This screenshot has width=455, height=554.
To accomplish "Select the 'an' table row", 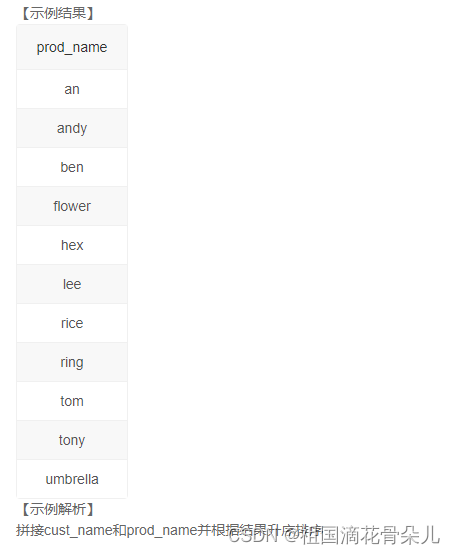I will click(72, 89).
